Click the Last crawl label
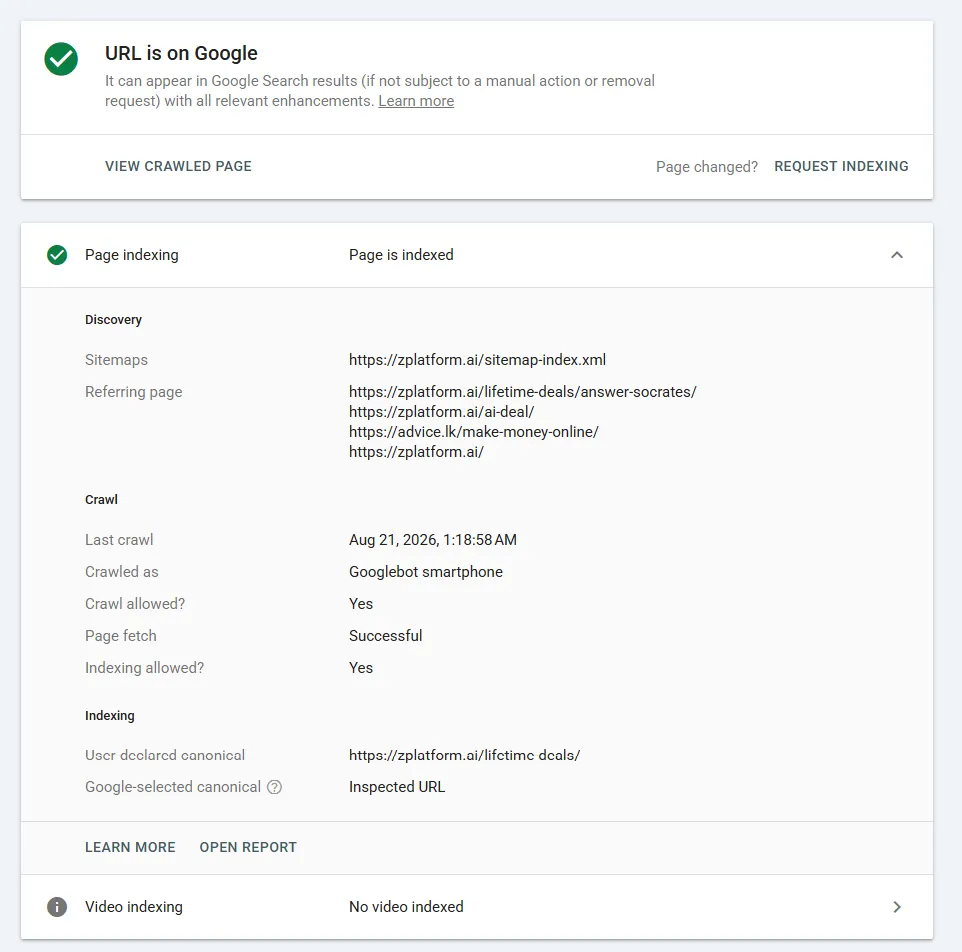The image size is (962, 952). 119,540
